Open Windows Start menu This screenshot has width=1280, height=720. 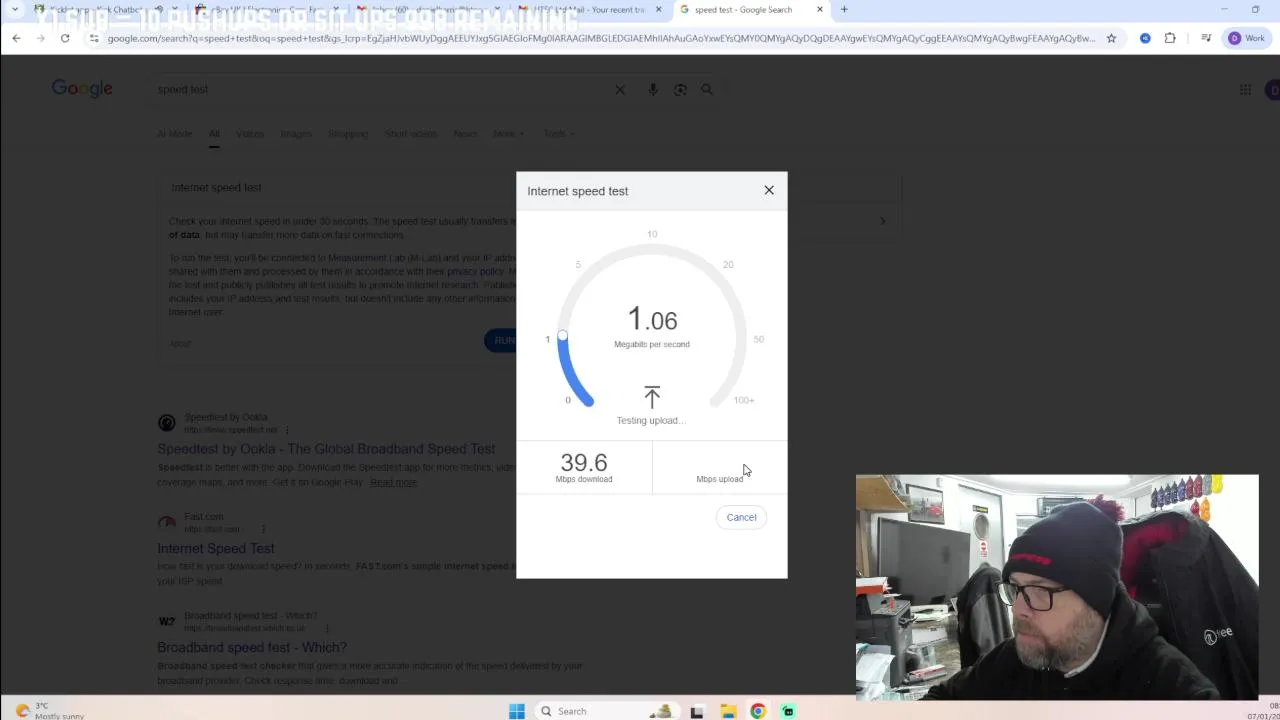tap(516, 711)
